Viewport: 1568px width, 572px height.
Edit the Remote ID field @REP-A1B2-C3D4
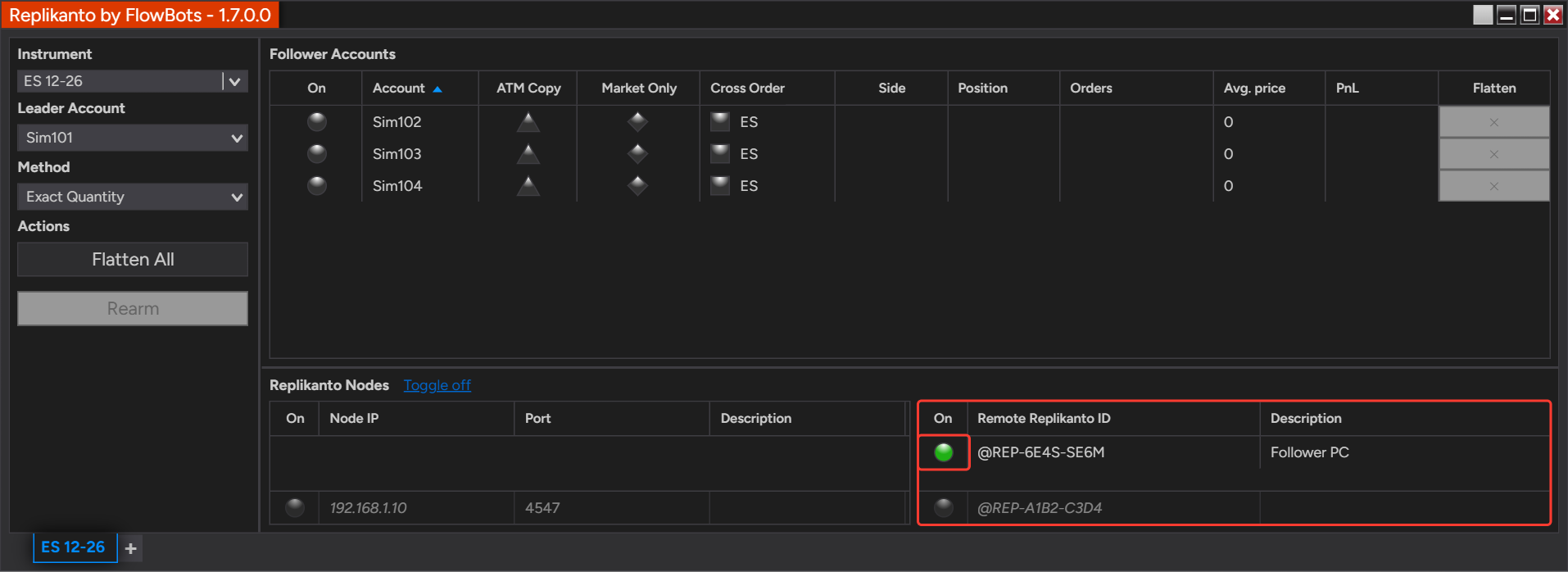pos(1113,508)
